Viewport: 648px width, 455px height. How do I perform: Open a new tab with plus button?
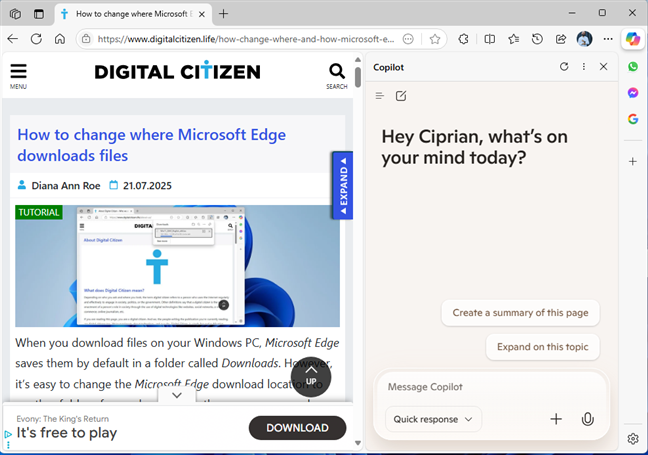[223, 14]
